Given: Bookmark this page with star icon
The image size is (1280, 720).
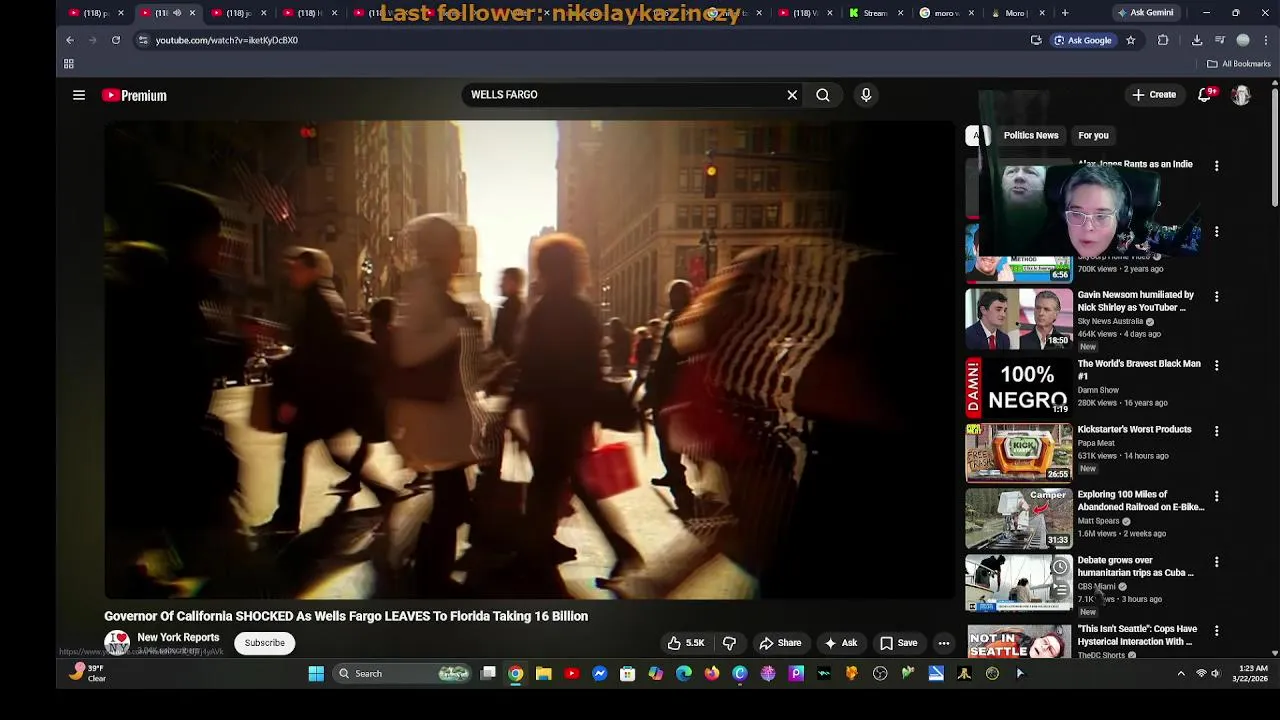Looking at the screenshot, I should click(x=1131, y=40).
